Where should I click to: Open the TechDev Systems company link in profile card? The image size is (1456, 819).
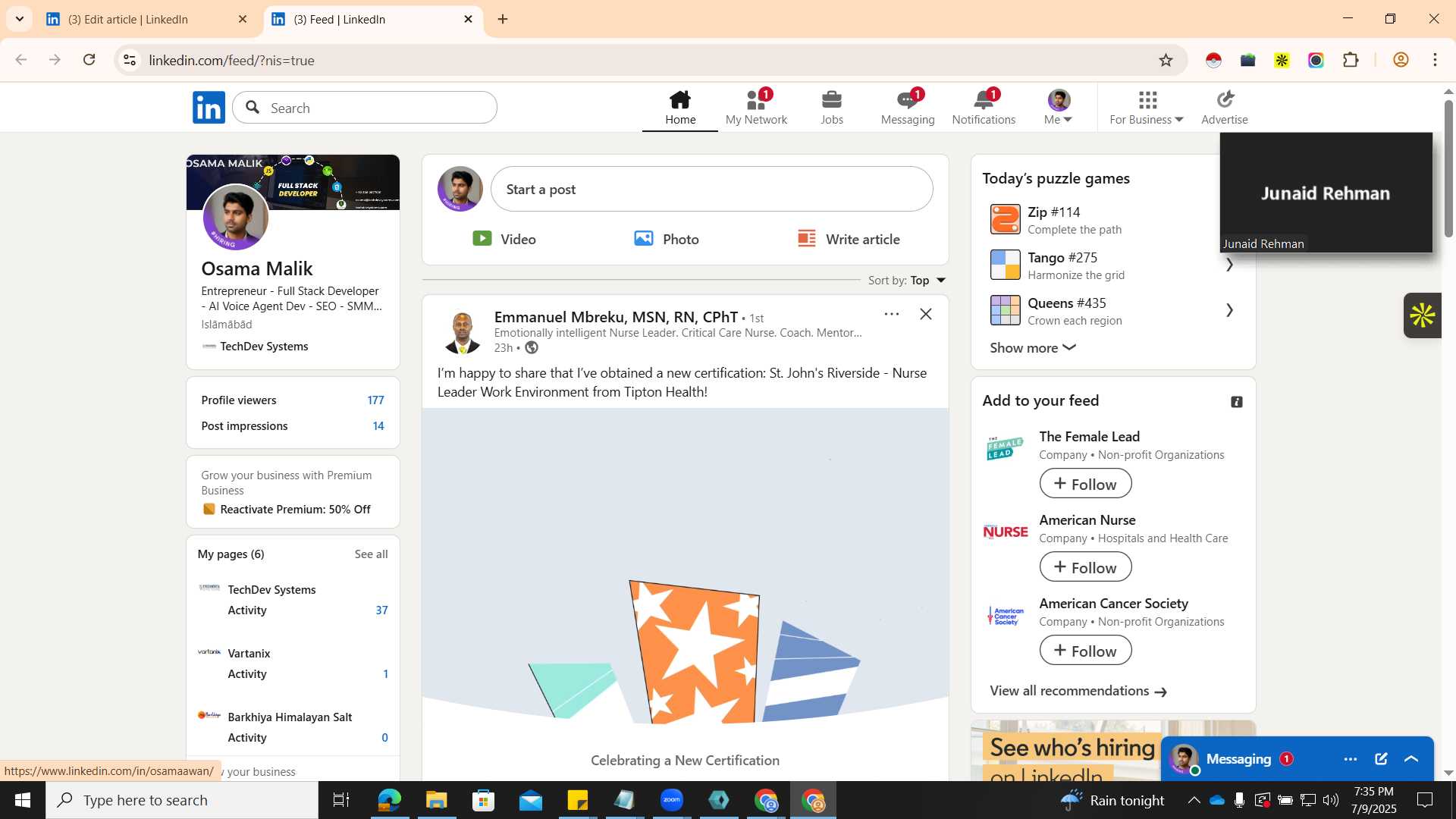(x=255, y=347)
